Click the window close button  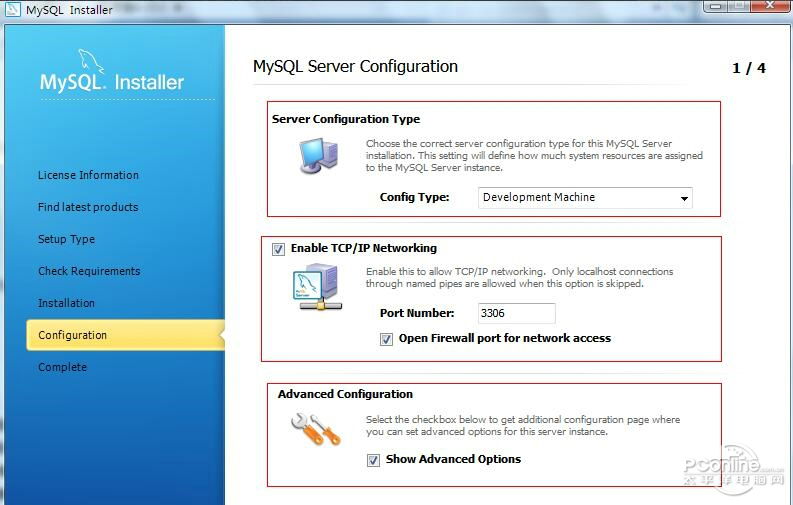coord(770,6)
